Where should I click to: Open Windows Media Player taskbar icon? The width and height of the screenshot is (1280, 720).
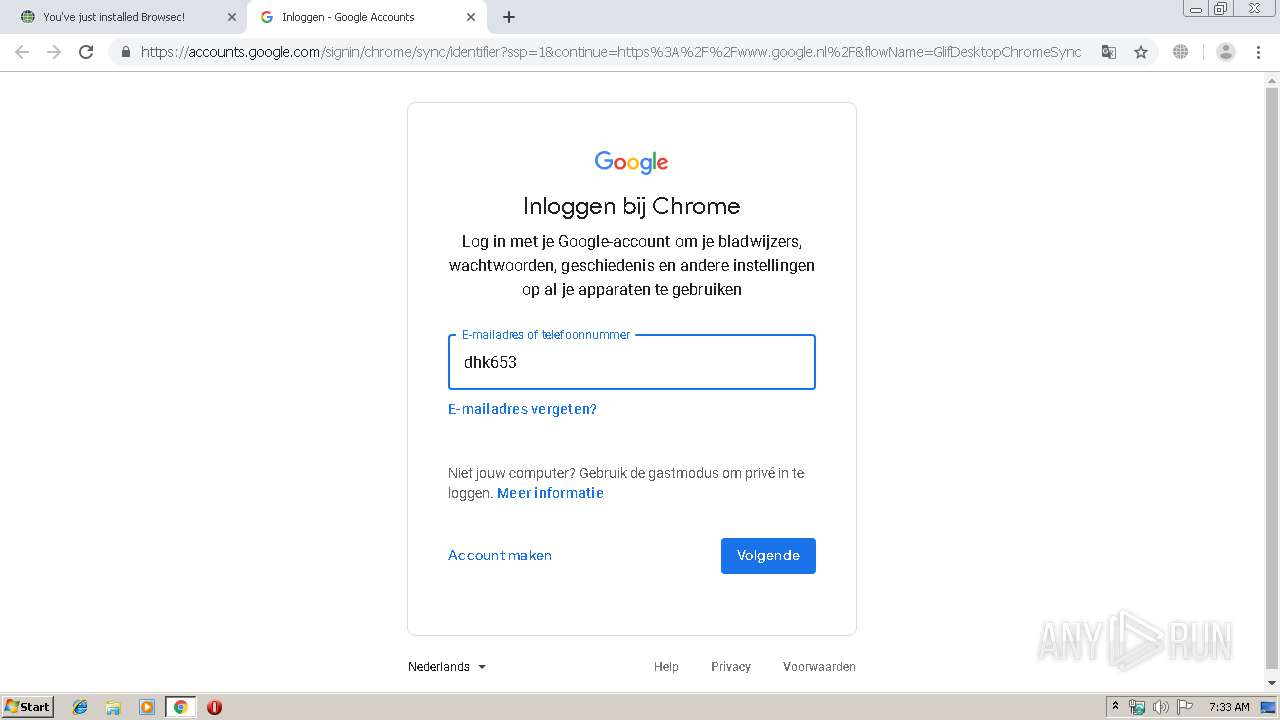(146, 707)
